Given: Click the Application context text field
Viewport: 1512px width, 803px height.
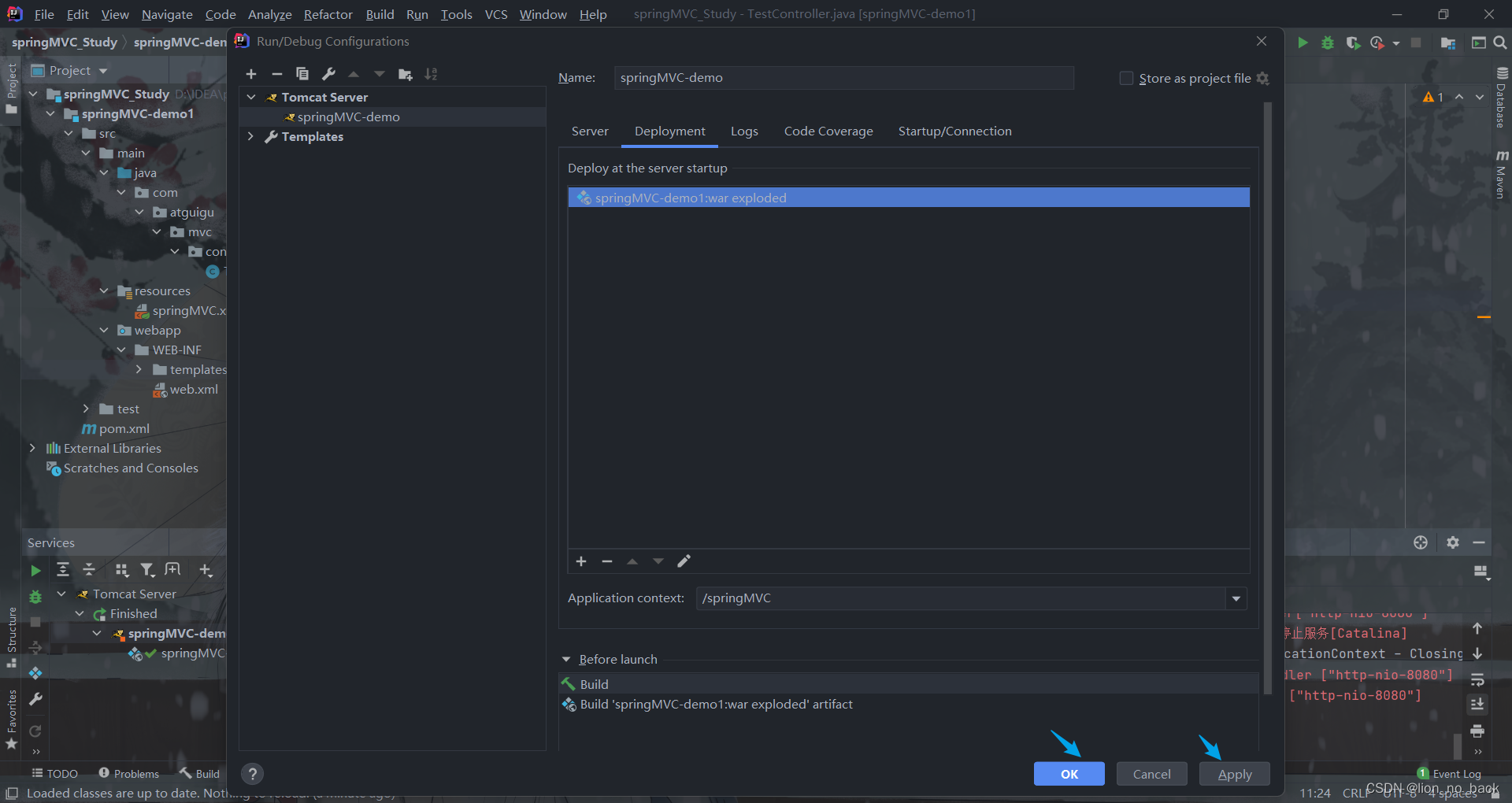Looking at the screenshot, I should 961,598.
